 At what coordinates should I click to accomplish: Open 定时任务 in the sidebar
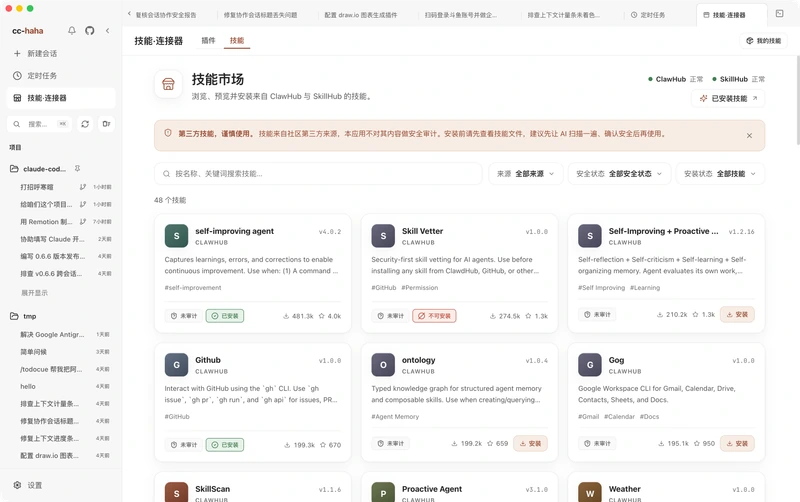pos(61,76)
